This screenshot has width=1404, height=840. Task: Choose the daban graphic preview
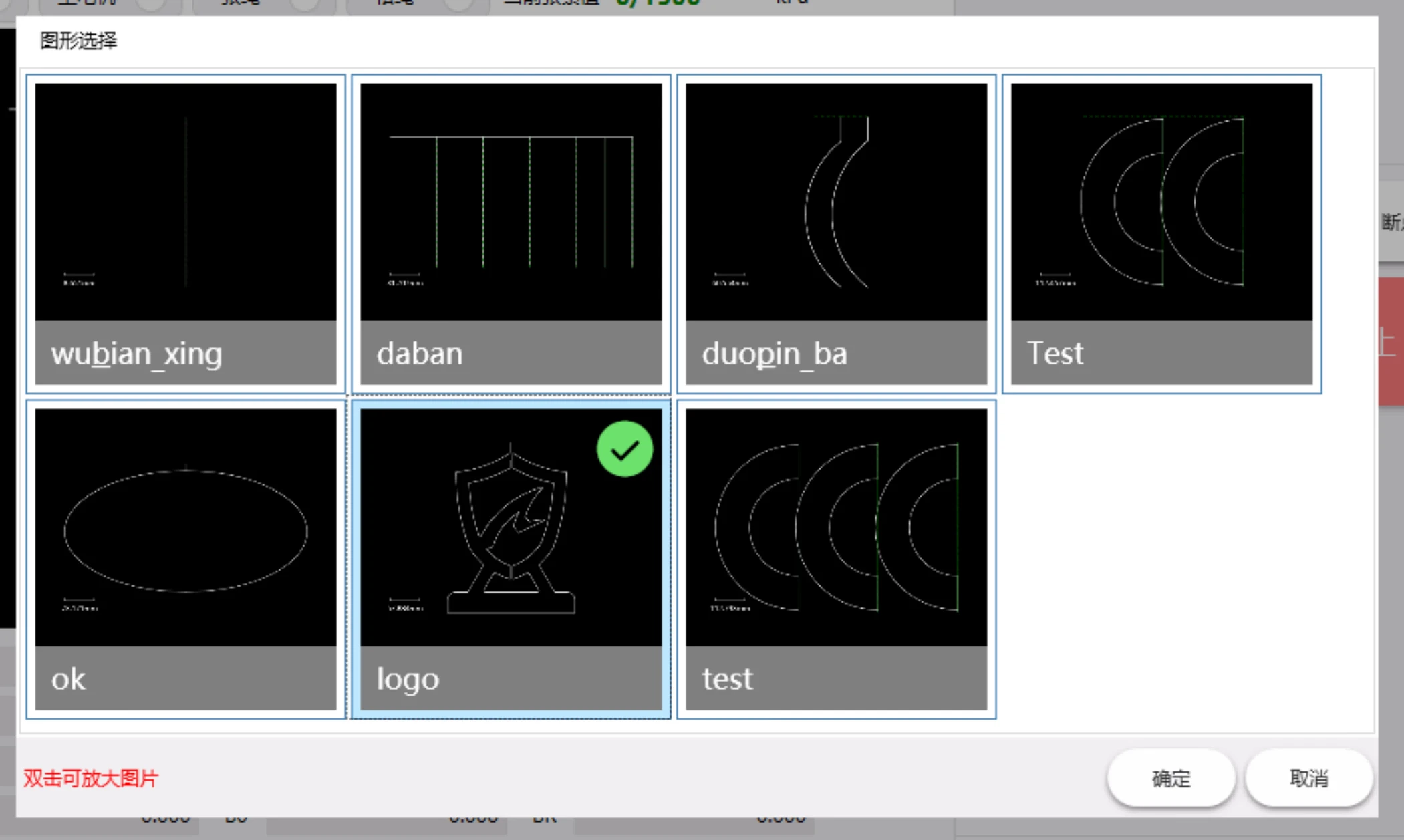coord(511,202)
